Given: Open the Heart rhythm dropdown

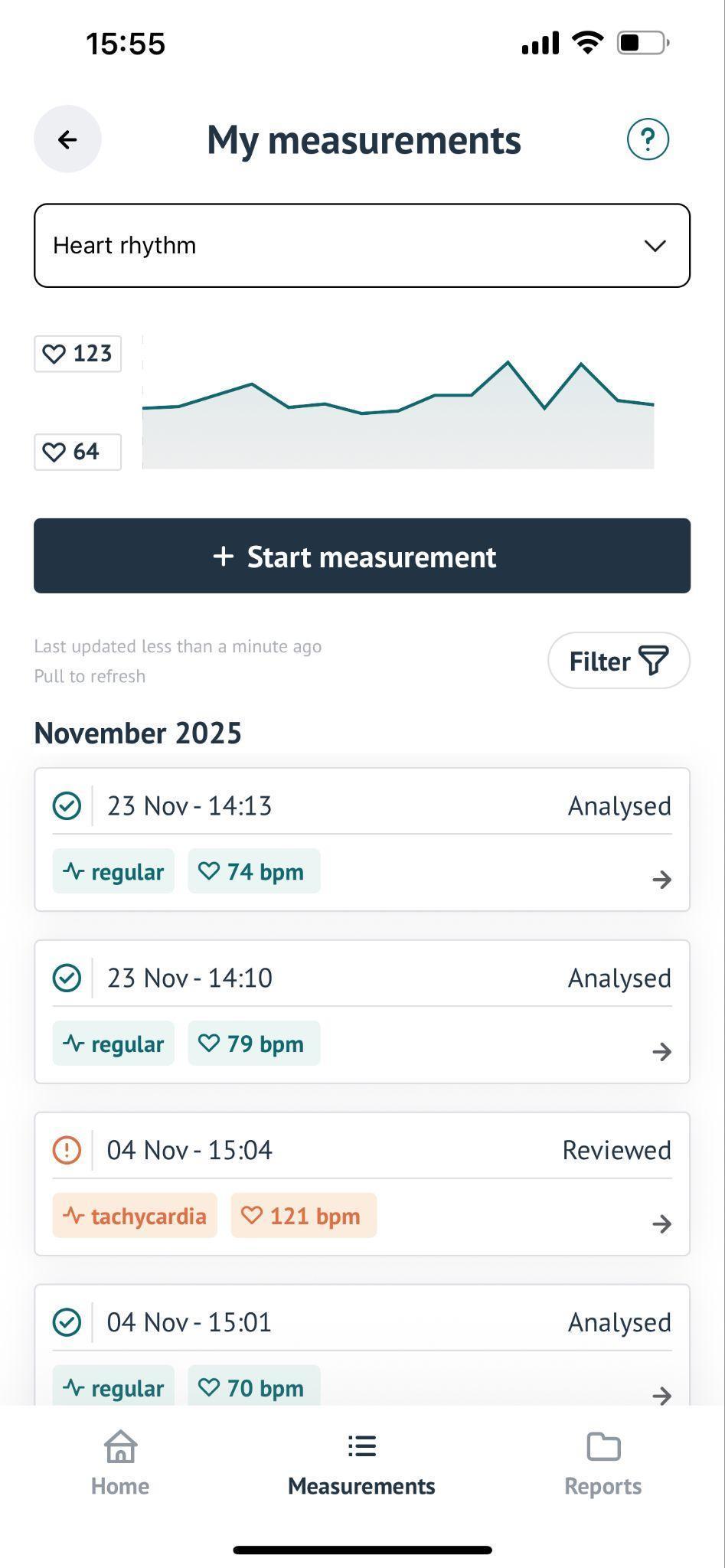Looking at the screenshot, I should [362, 246].
